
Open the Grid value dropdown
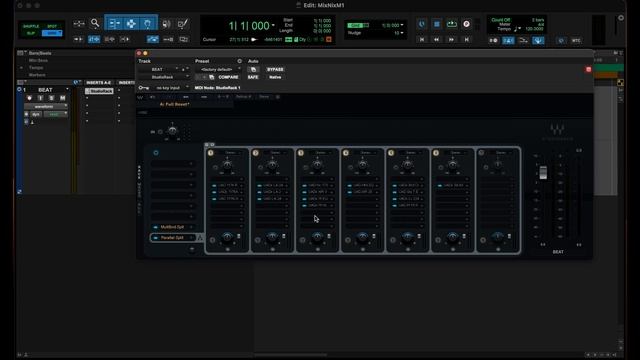[402, 25]
